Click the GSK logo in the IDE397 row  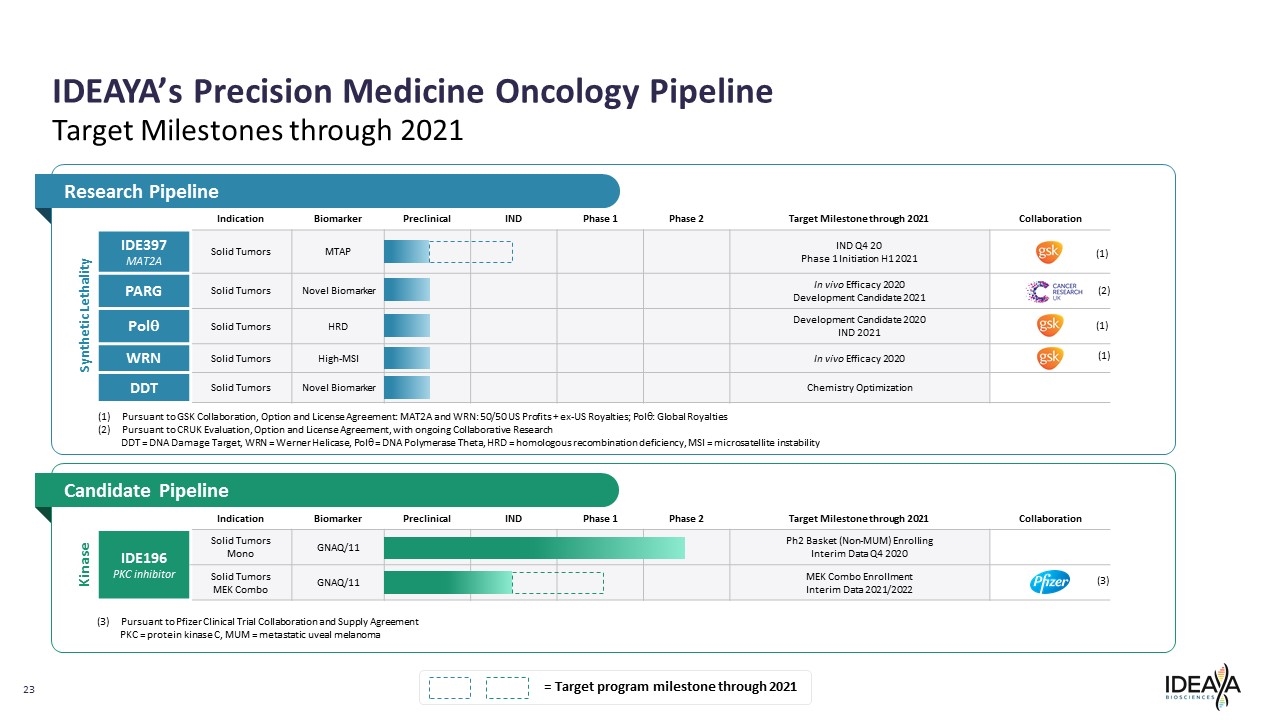click(x=1049, y=252)
